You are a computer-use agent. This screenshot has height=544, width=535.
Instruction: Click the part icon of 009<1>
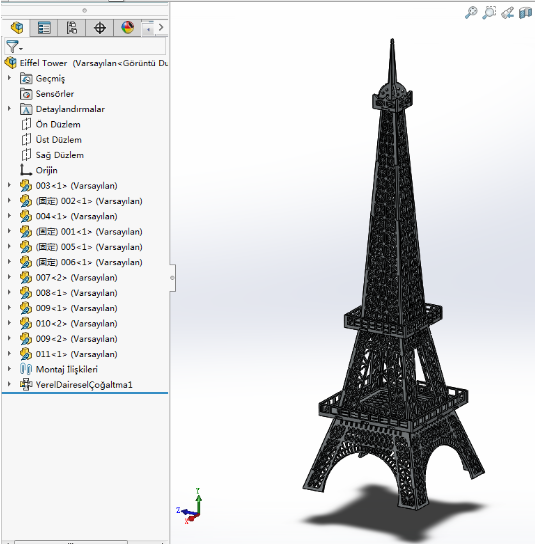[26, 308]
